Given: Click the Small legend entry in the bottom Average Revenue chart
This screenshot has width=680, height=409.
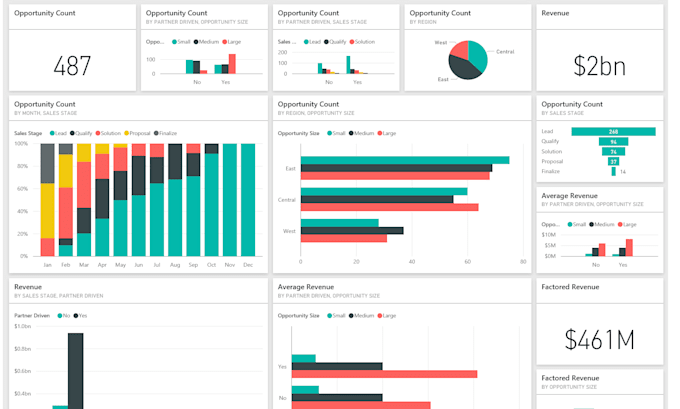Looking at the screenshot, I should 336,316.
